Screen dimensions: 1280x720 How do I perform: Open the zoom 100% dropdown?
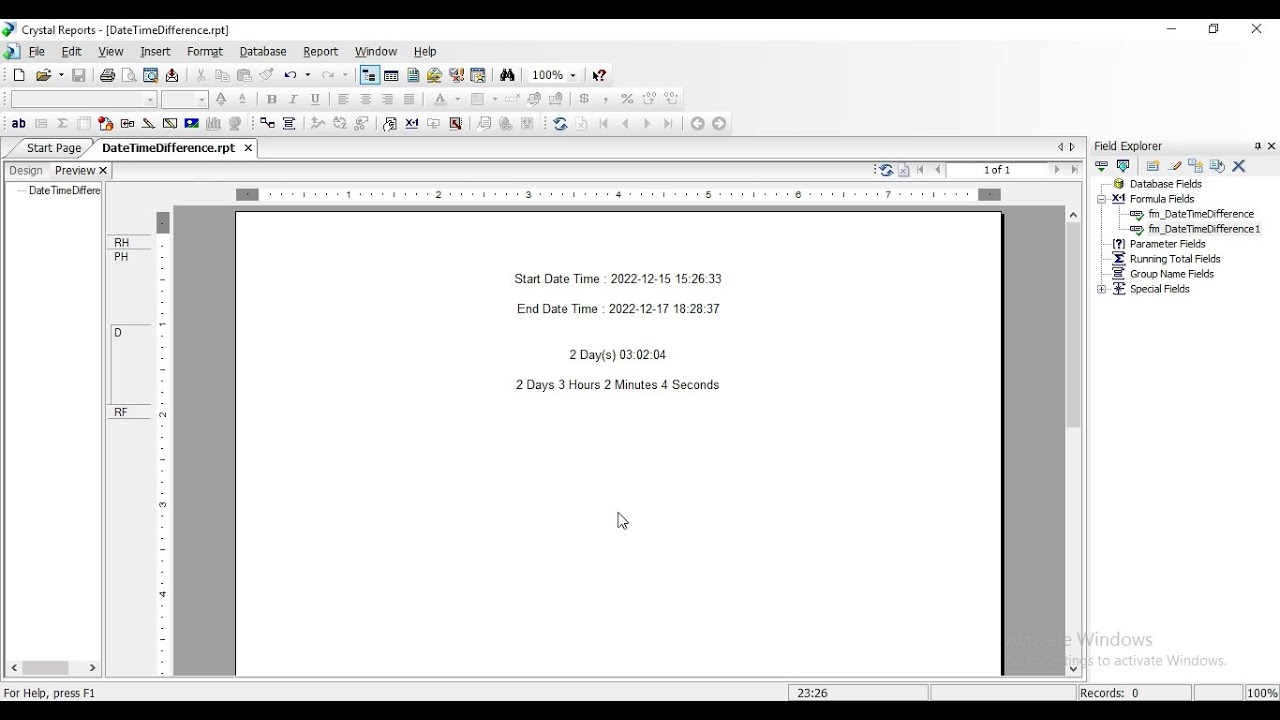point(573,75)
